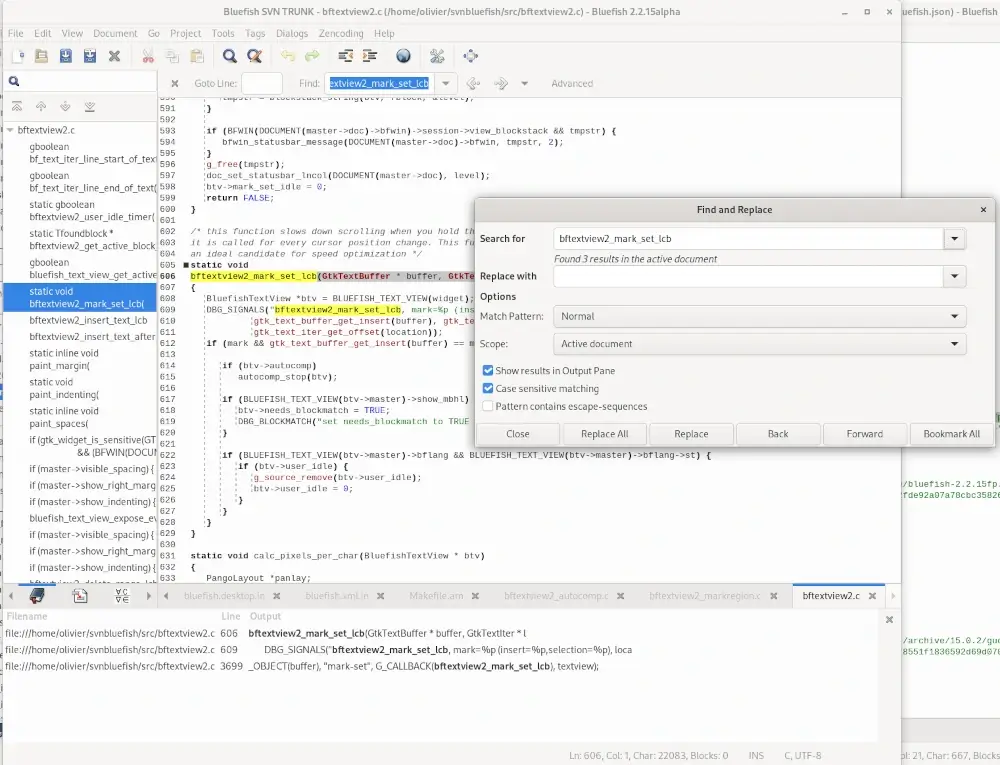This screenshot has height=765, width=1000.
Task: Click Close button in Find and Replace
Action: (x=518, y=434)
